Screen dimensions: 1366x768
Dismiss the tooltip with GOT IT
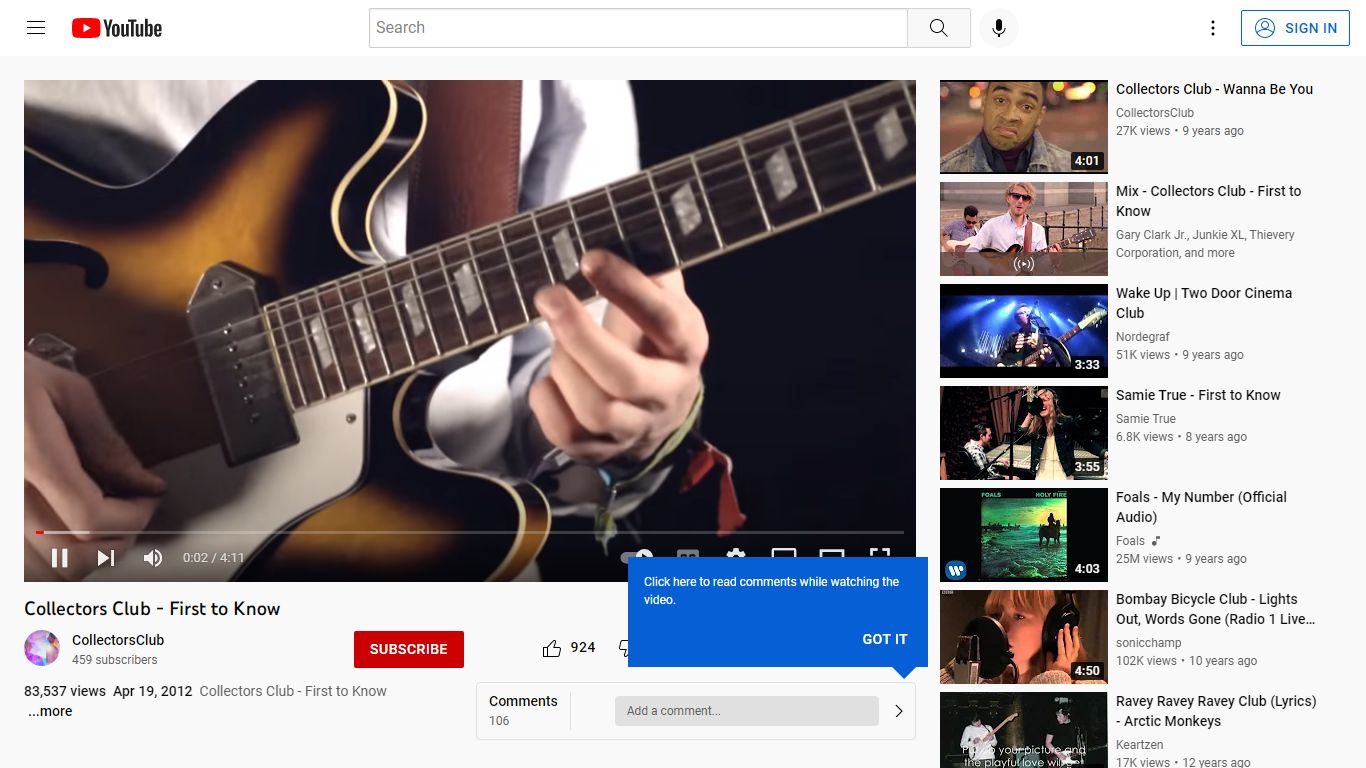coord(885,639)
